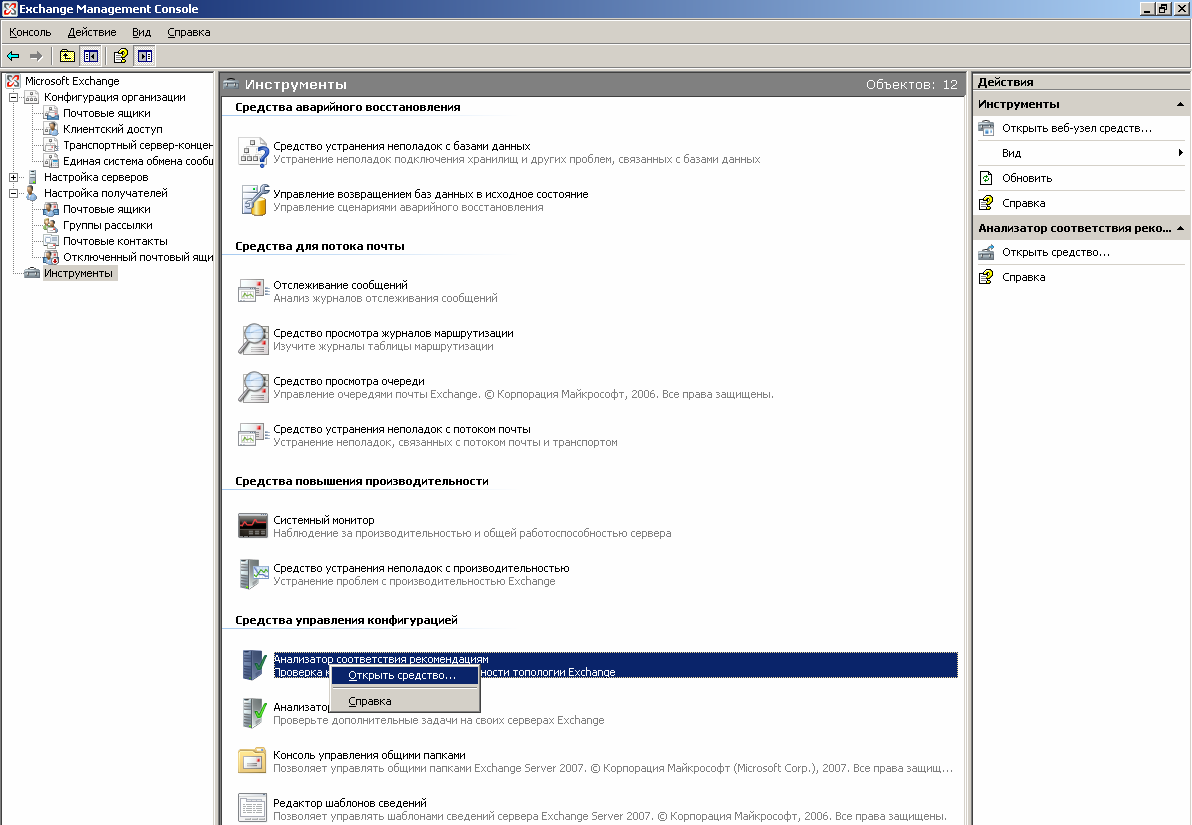The width and height of the screenshot is (1192, 825).
Task: Click the Обновить refresh icon in Actions
Action: (986, 178)
